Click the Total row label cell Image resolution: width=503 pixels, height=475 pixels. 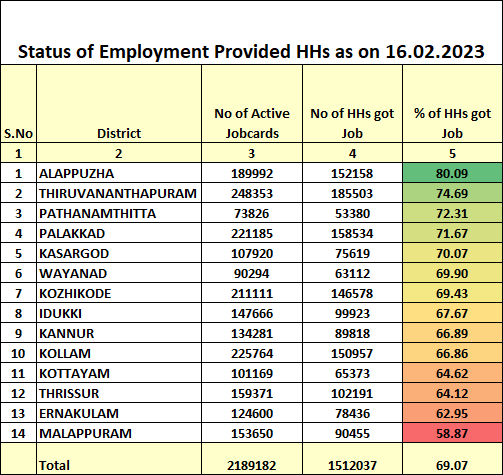119,459
